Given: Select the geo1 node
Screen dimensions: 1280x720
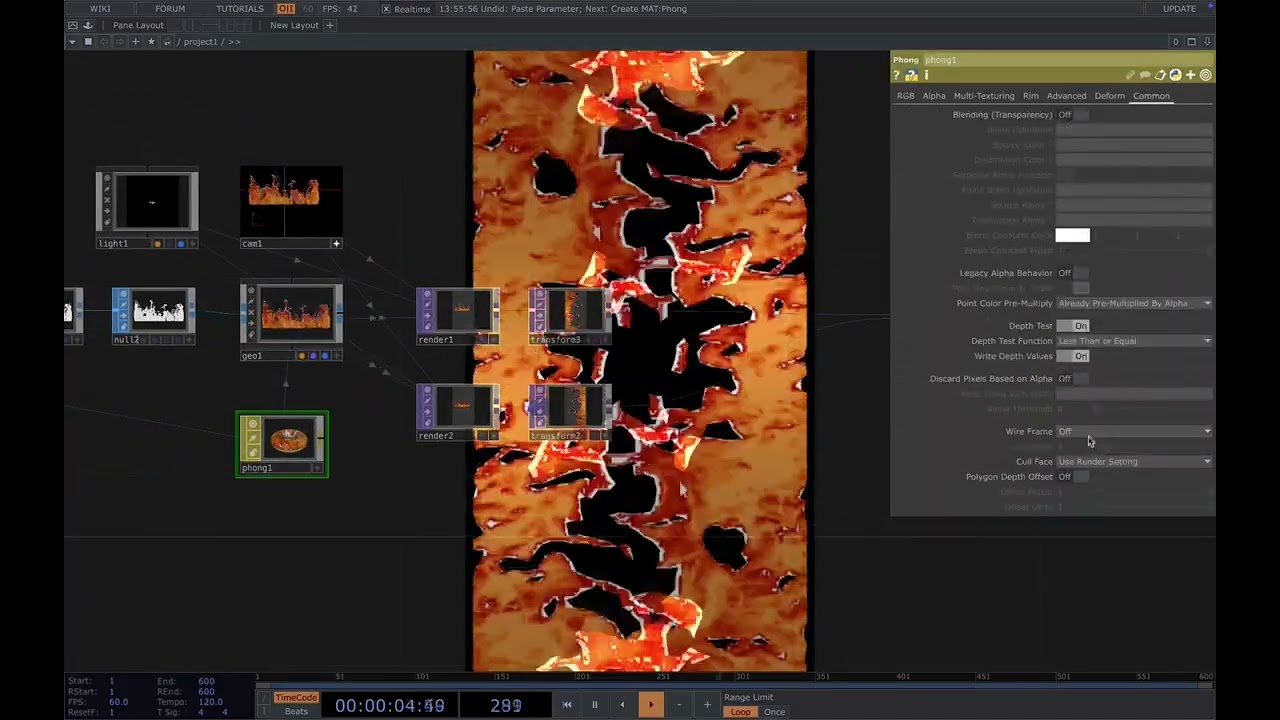Looking at the screenshot, I should click(291, 322).
